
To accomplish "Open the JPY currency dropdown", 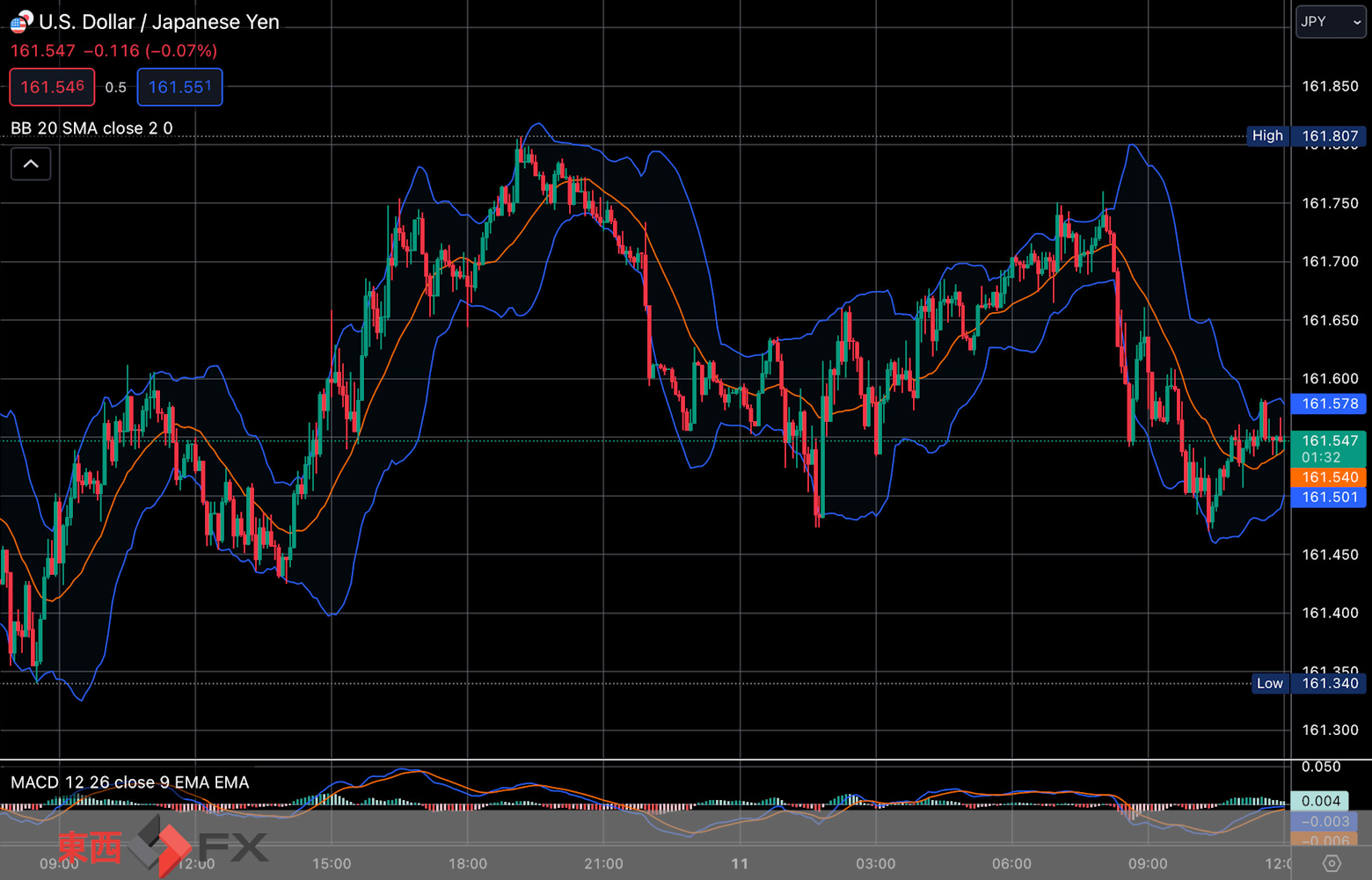I will [x=1331, y=22].
